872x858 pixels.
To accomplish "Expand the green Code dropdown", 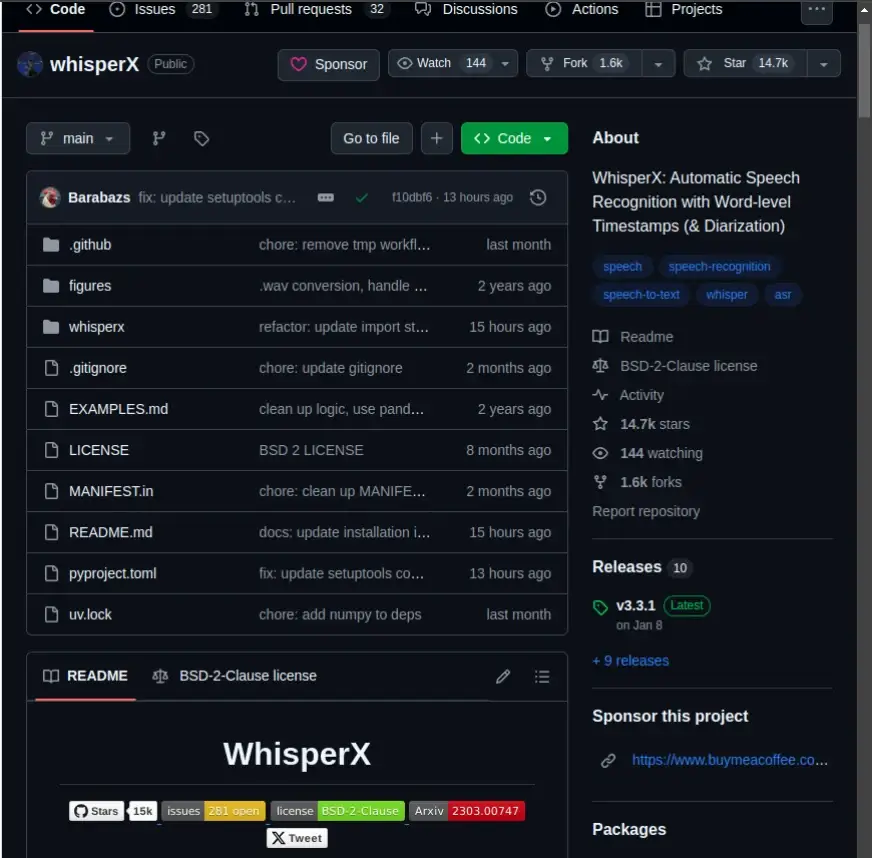I will pyautogui.click(x=514, y=138).
